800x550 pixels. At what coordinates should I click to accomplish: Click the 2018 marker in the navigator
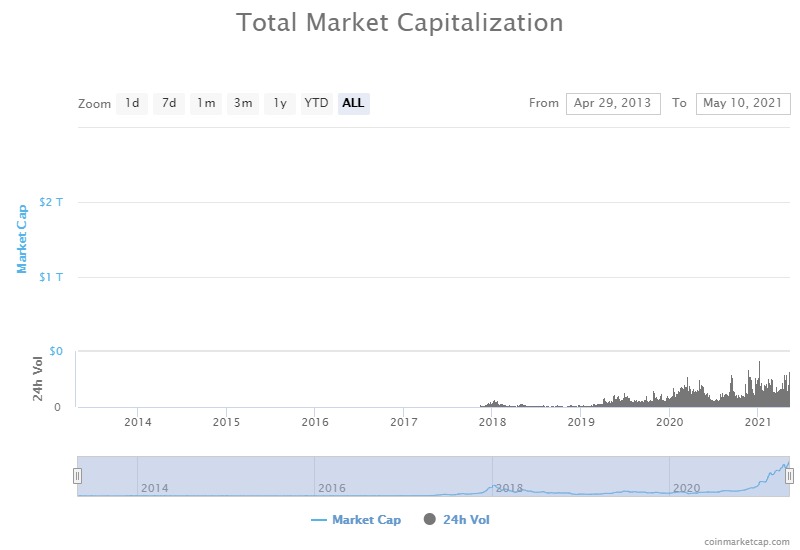(x=509, y=488)
